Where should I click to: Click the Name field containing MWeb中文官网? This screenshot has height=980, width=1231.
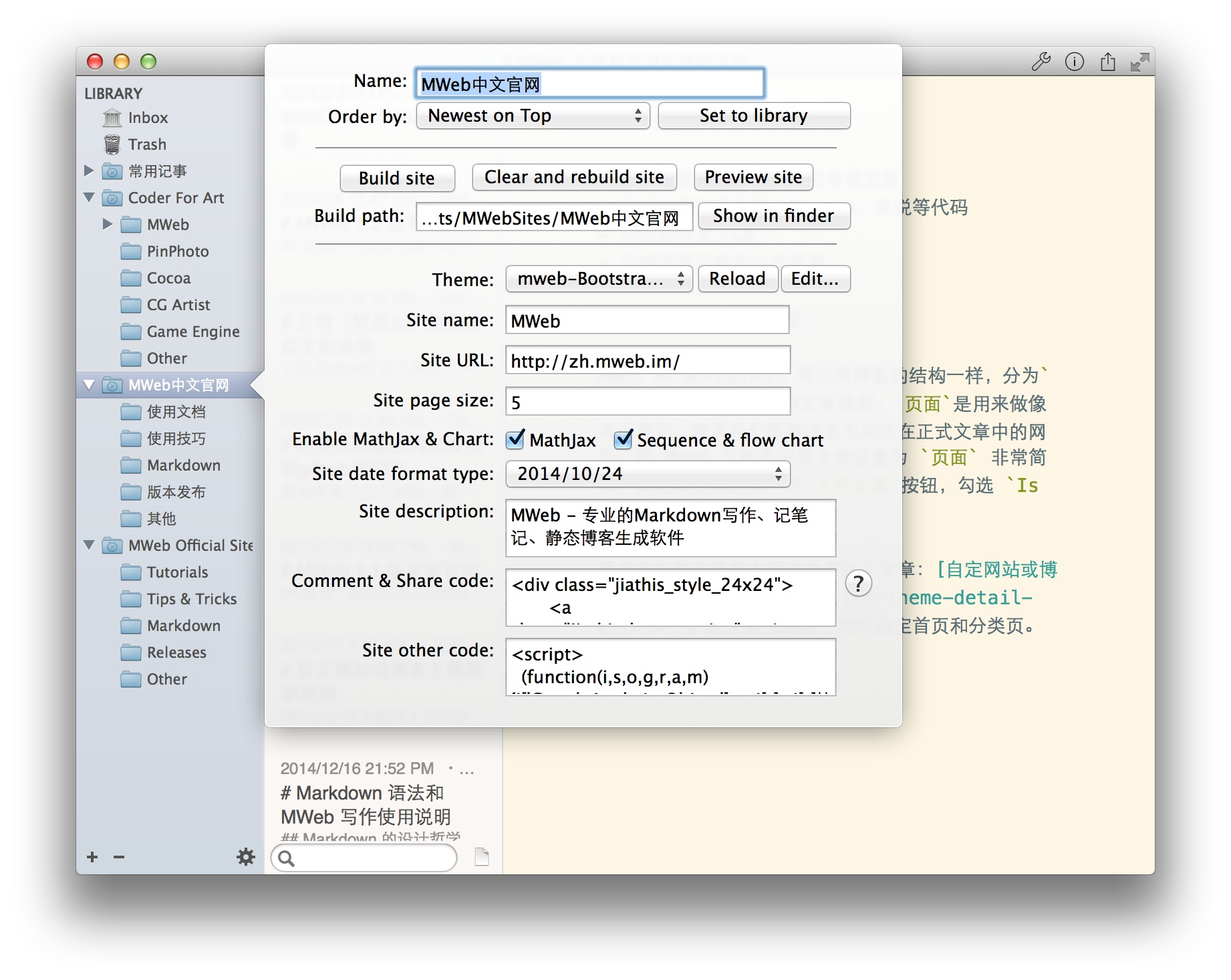589,84
